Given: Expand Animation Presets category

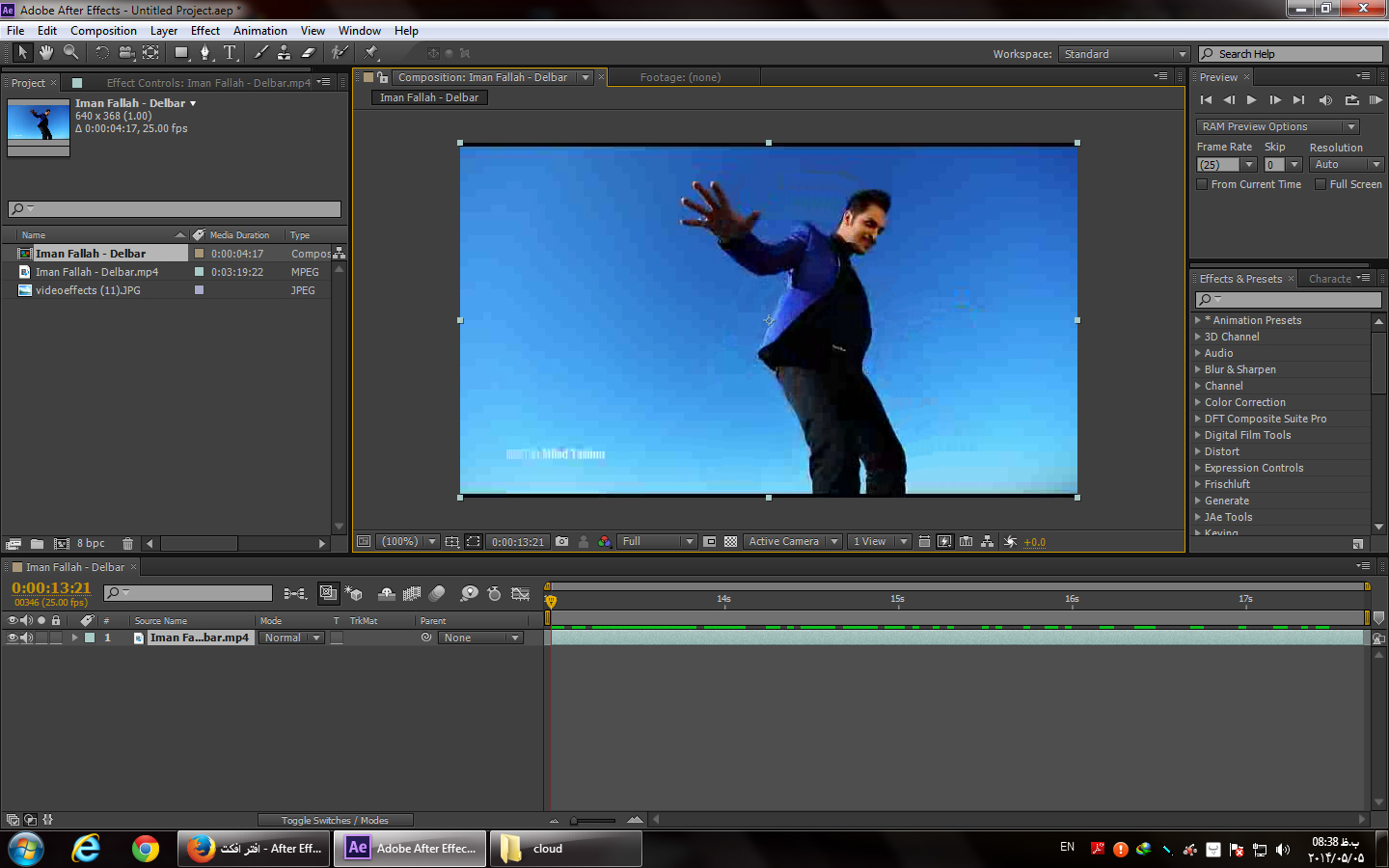Looking at the screenshot, I should [x=1198, y=320].
